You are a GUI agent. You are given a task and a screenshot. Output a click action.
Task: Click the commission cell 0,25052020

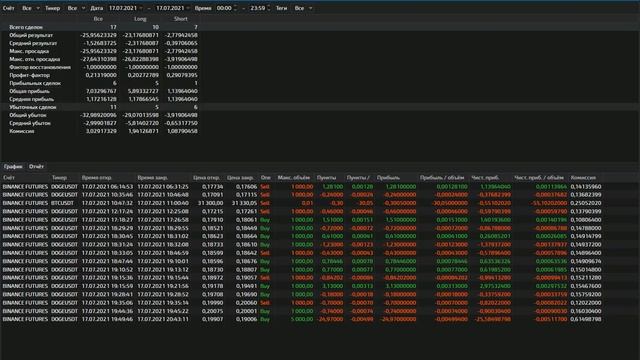pos(586,203)
